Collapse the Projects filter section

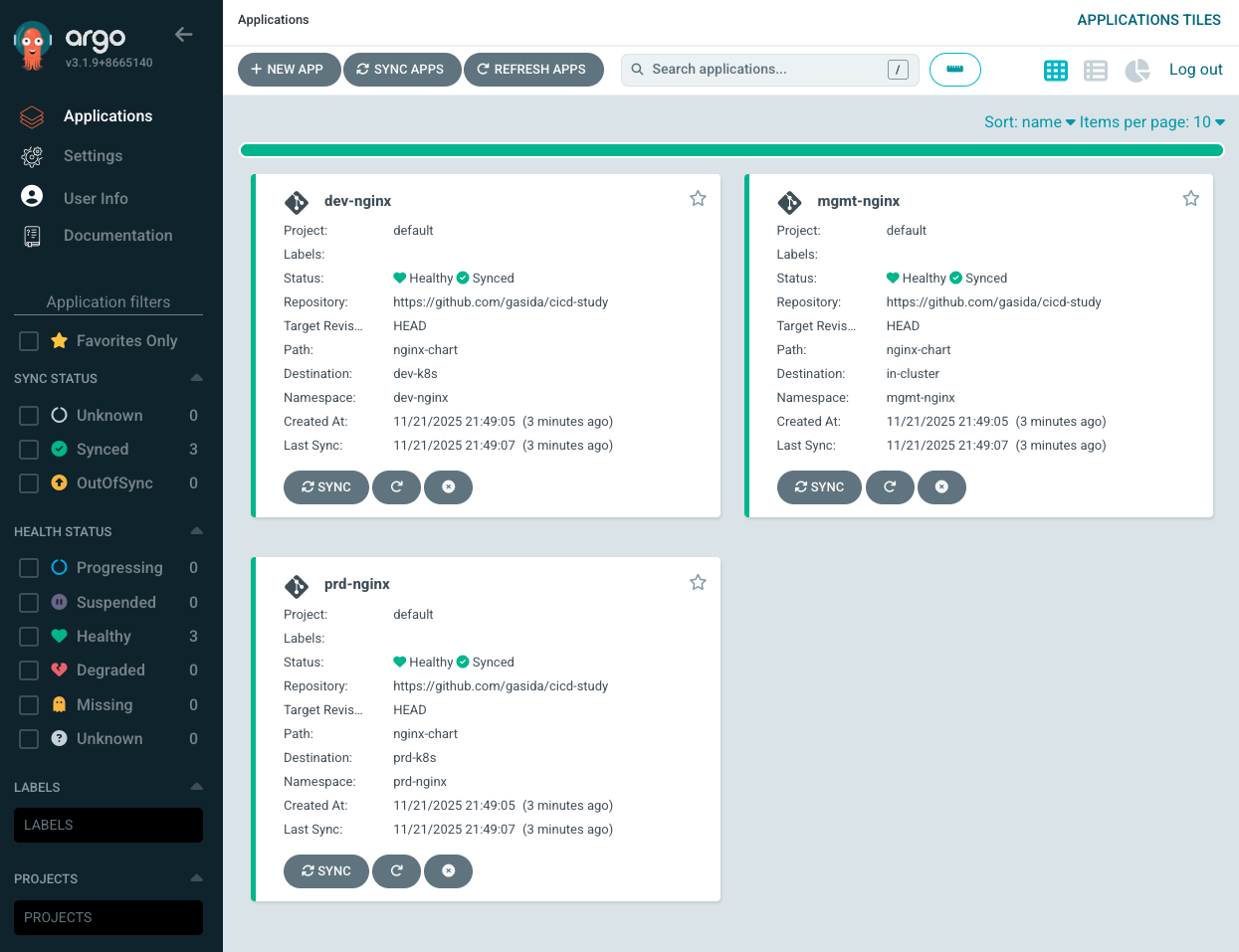pyautogui.click(x=196, y=878)
